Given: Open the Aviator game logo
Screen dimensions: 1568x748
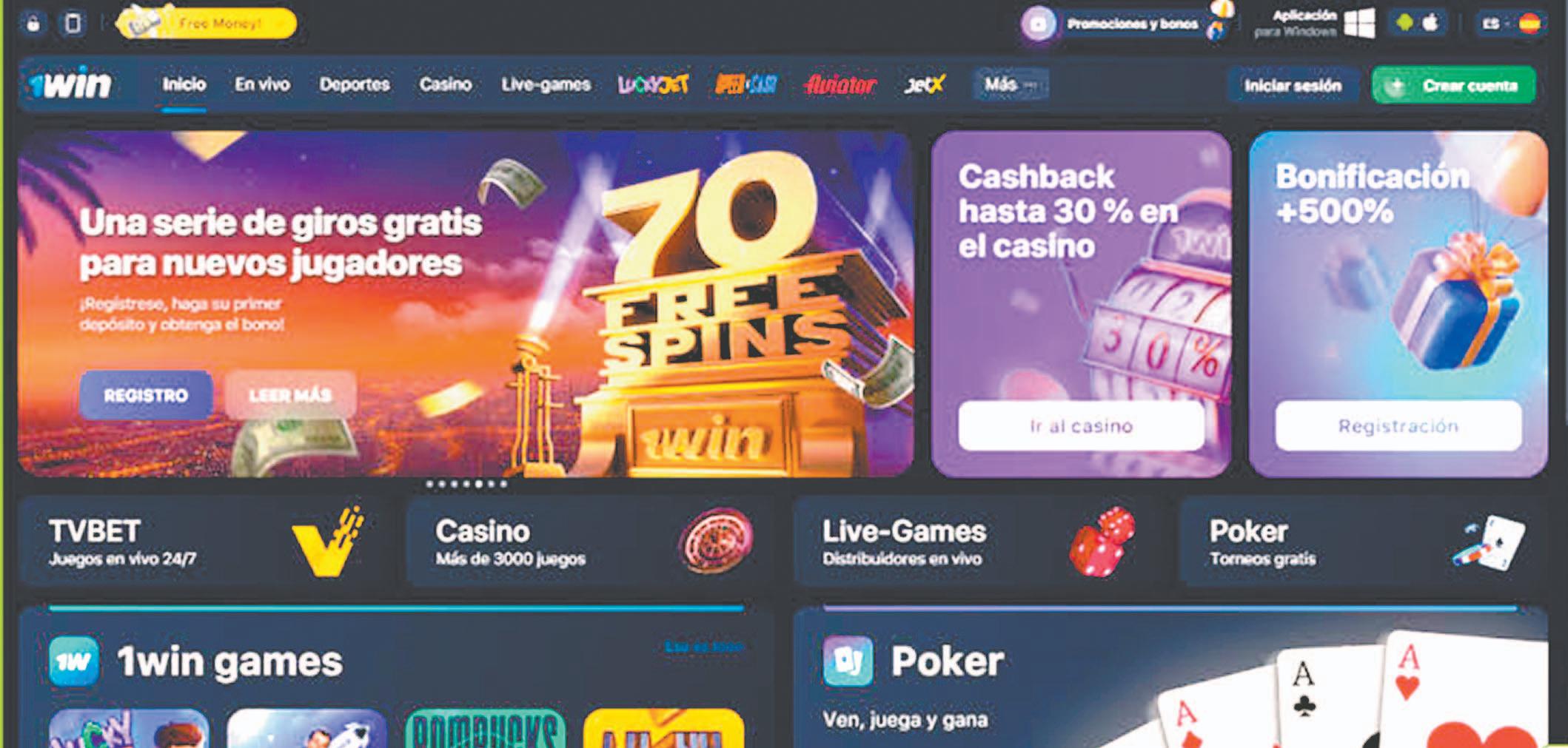Looking at the screenshot, I should [x=840, y=85].
